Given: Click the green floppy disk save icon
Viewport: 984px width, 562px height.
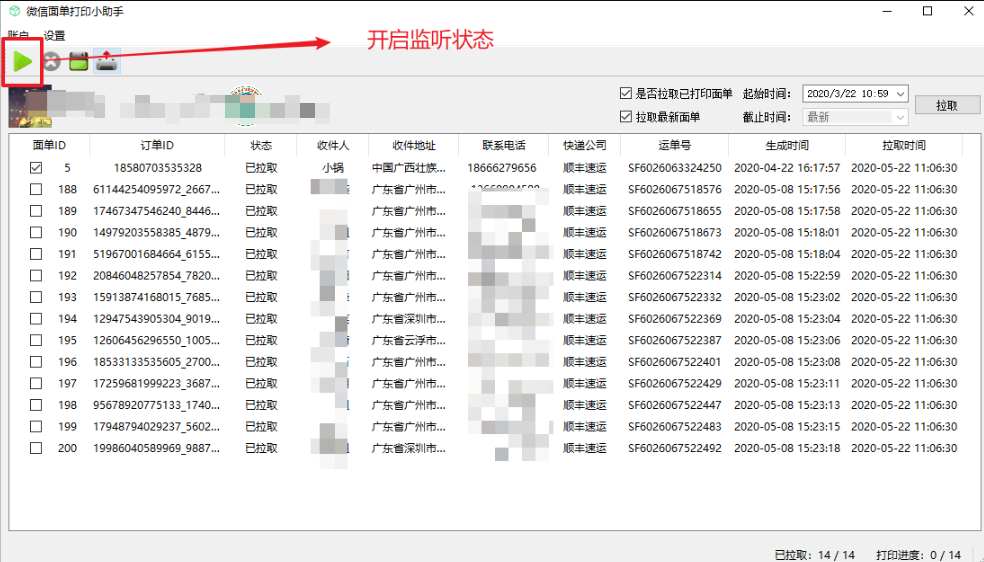Looking at the screenshot, I should 78,61.
